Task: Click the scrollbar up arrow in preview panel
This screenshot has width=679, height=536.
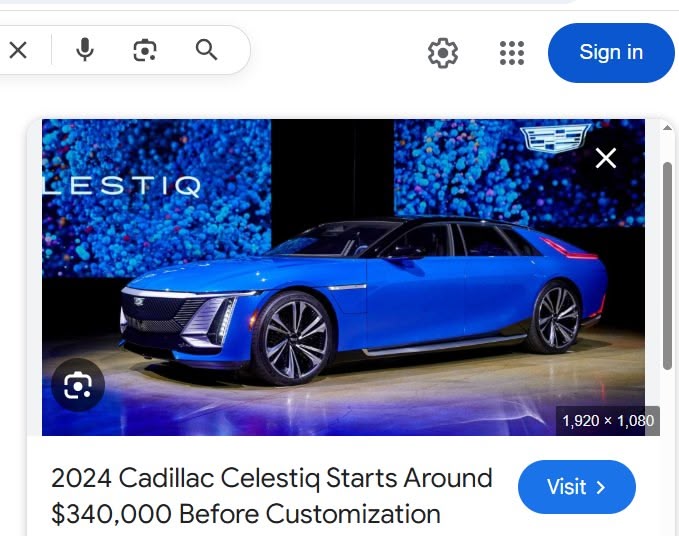Action: (x=667, y=128)
